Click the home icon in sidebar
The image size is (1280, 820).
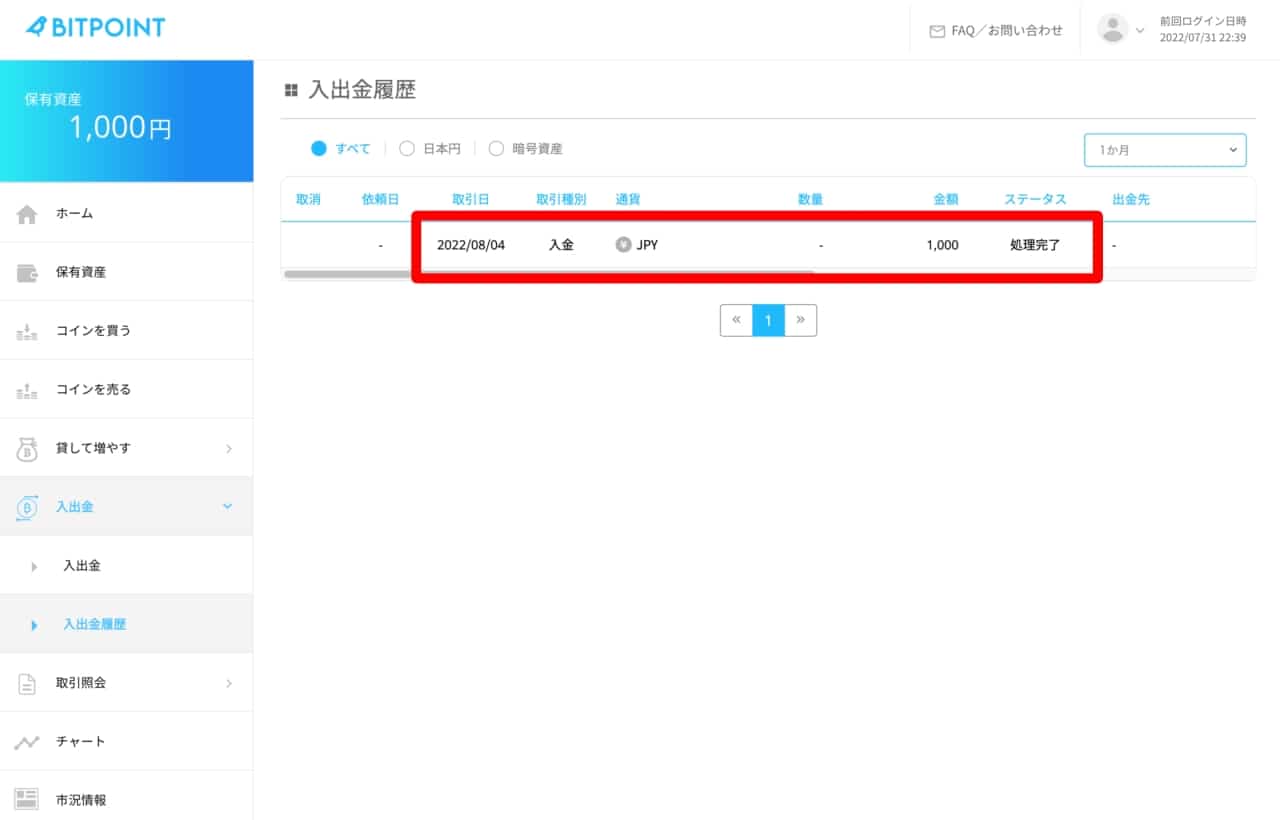pyautogui.click(x=27, y=214)
